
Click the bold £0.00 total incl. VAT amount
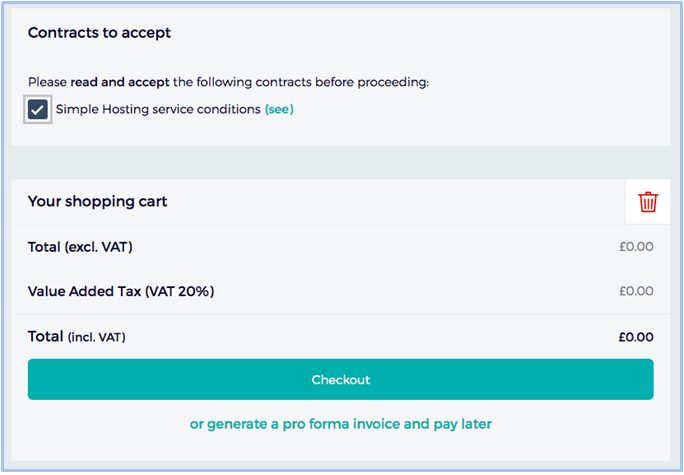point(636,337)
